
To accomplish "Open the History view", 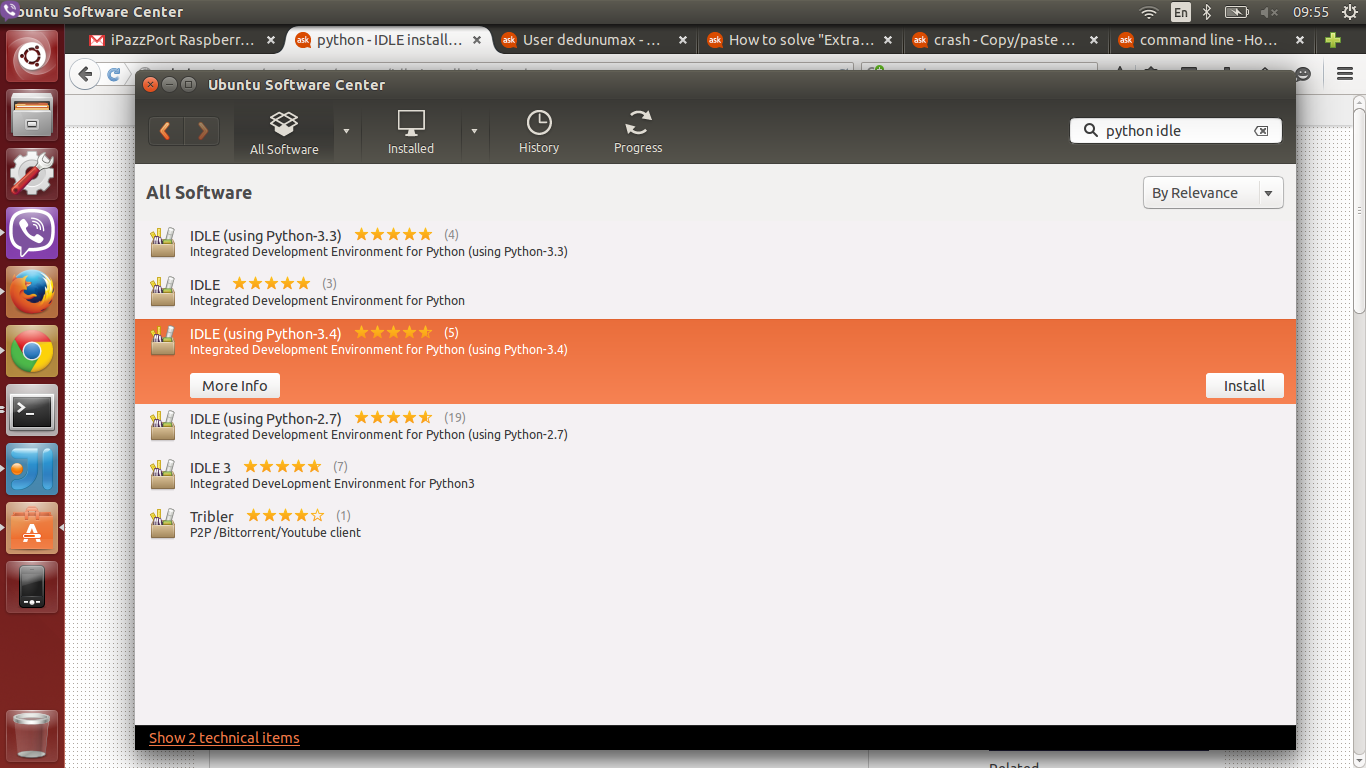I will [539, 133].
